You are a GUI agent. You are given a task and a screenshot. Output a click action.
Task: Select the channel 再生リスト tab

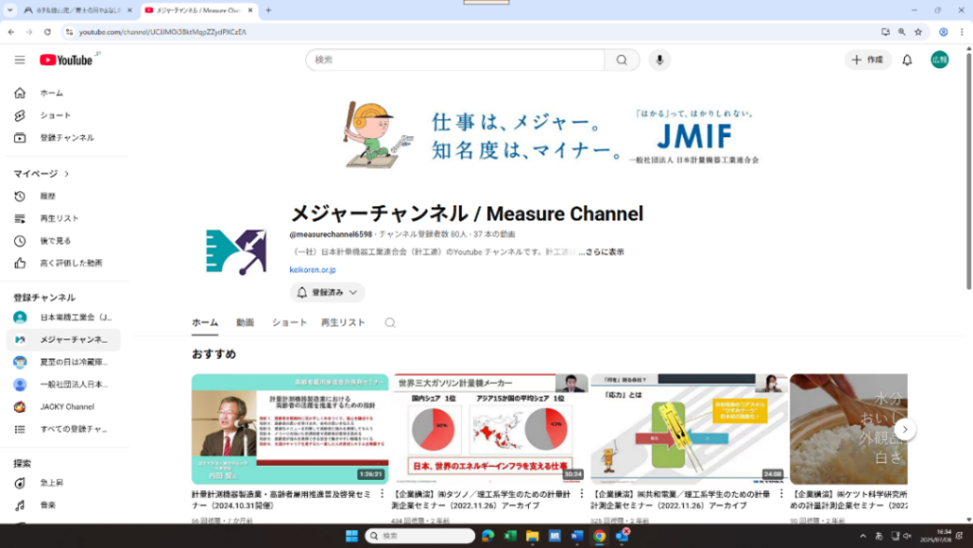click(x=343, y=323)
